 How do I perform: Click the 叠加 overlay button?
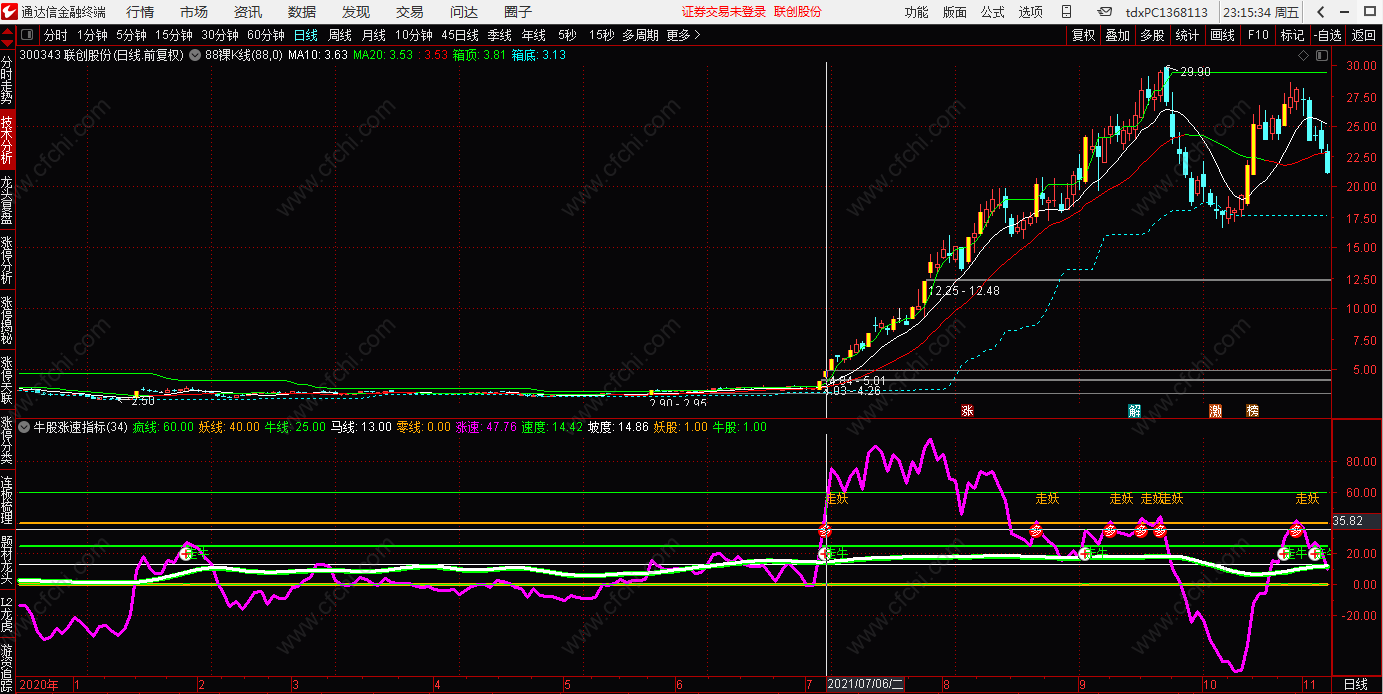tap(1117, 35)
